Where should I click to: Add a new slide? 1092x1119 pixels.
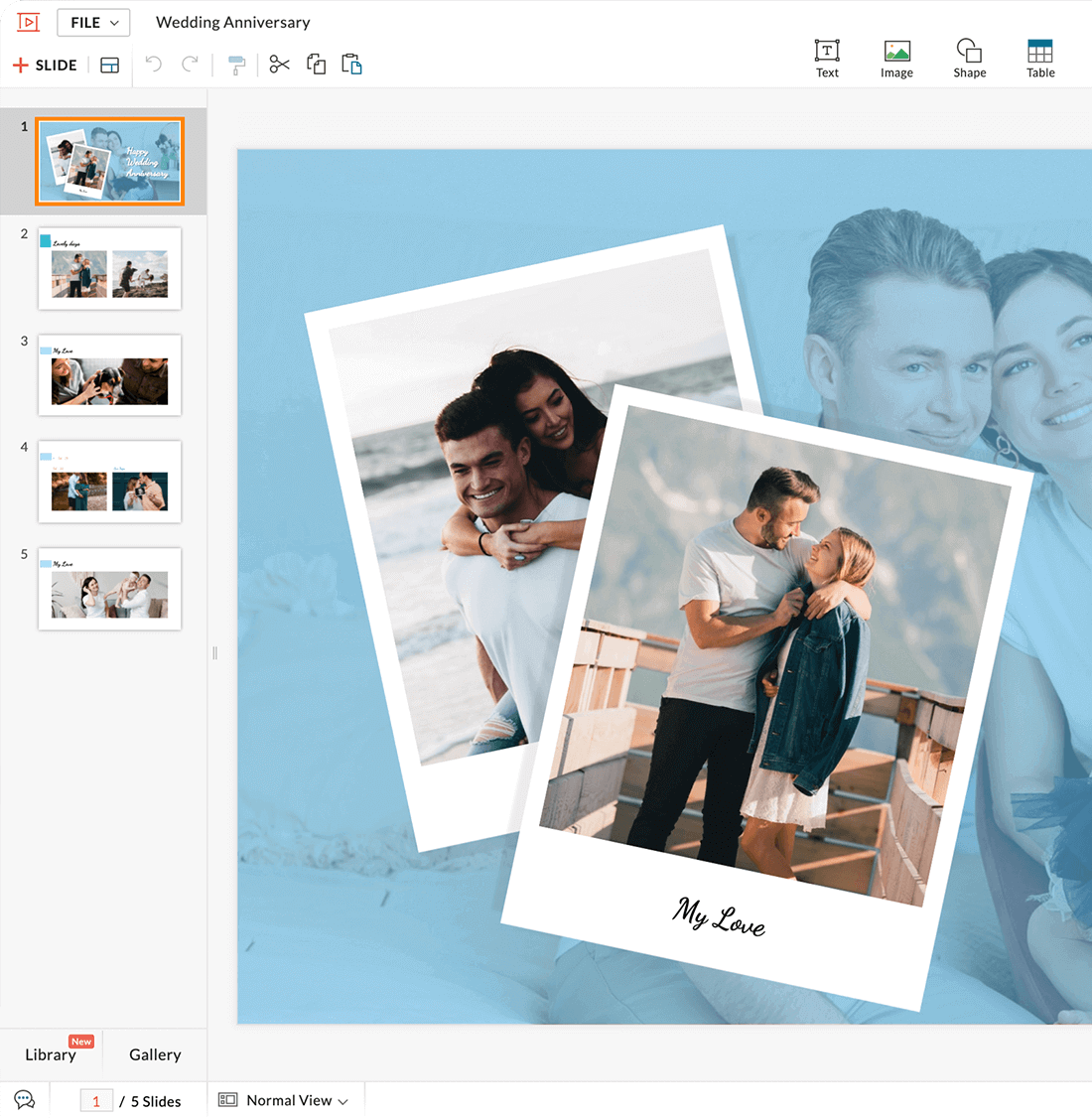click(45, 66)
